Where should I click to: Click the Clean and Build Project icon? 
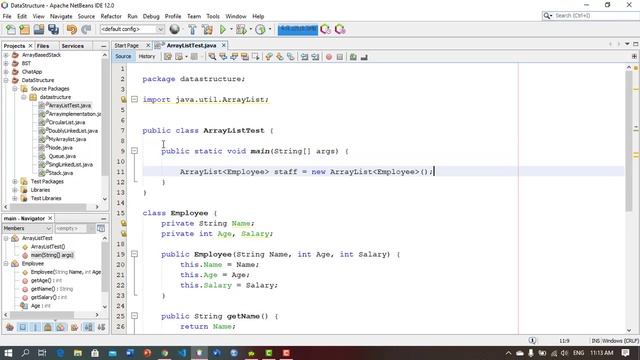pos(207,29)
